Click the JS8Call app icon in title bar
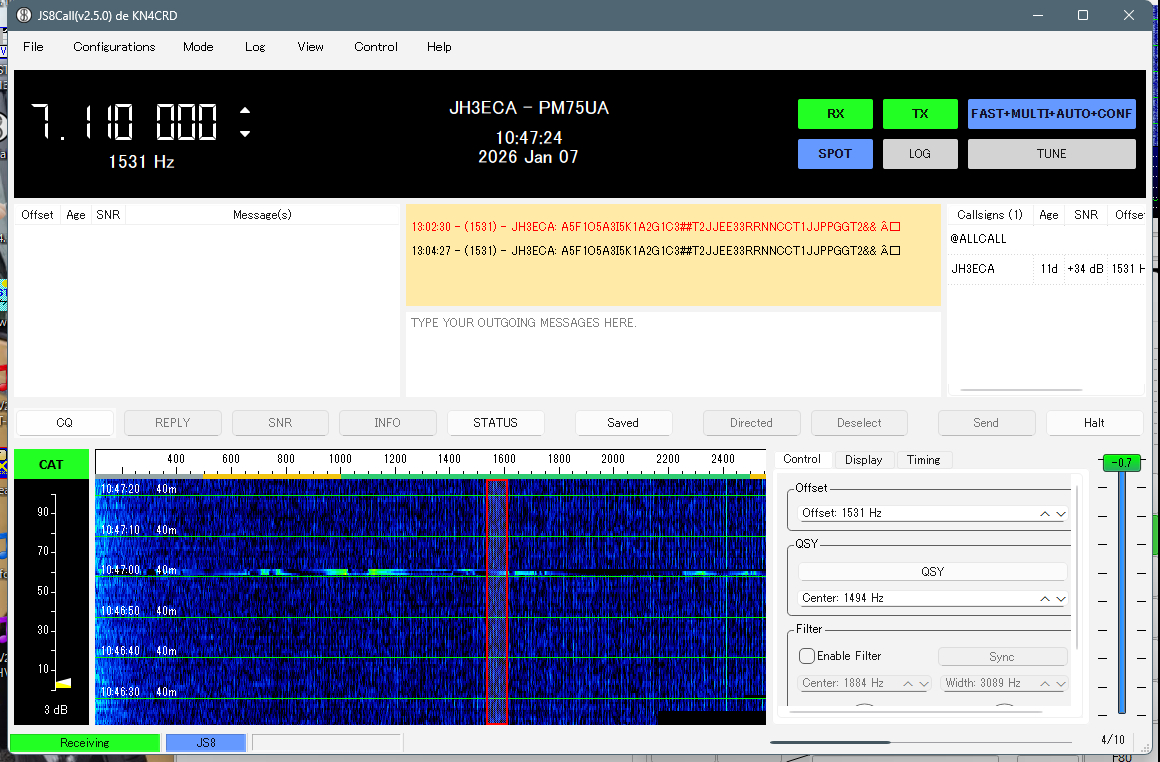Screen dimensions: 1160x762 23,15
